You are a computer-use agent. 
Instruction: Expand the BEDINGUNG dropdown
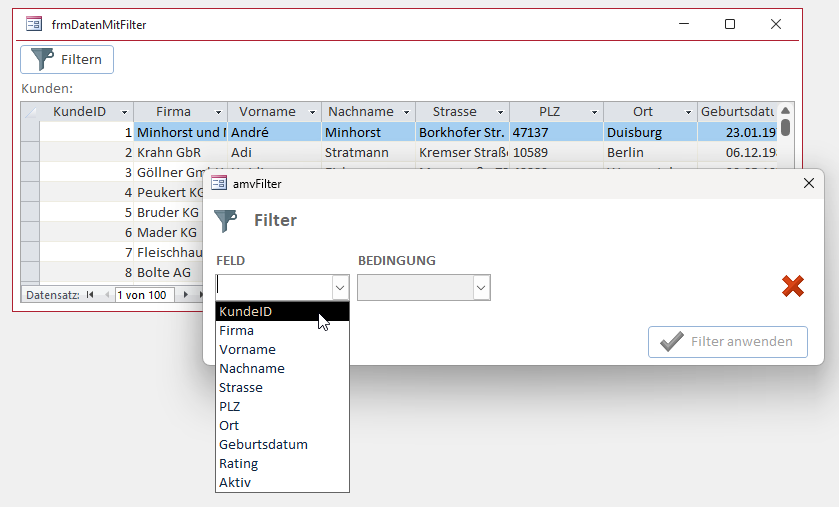[x=481, y=288]
